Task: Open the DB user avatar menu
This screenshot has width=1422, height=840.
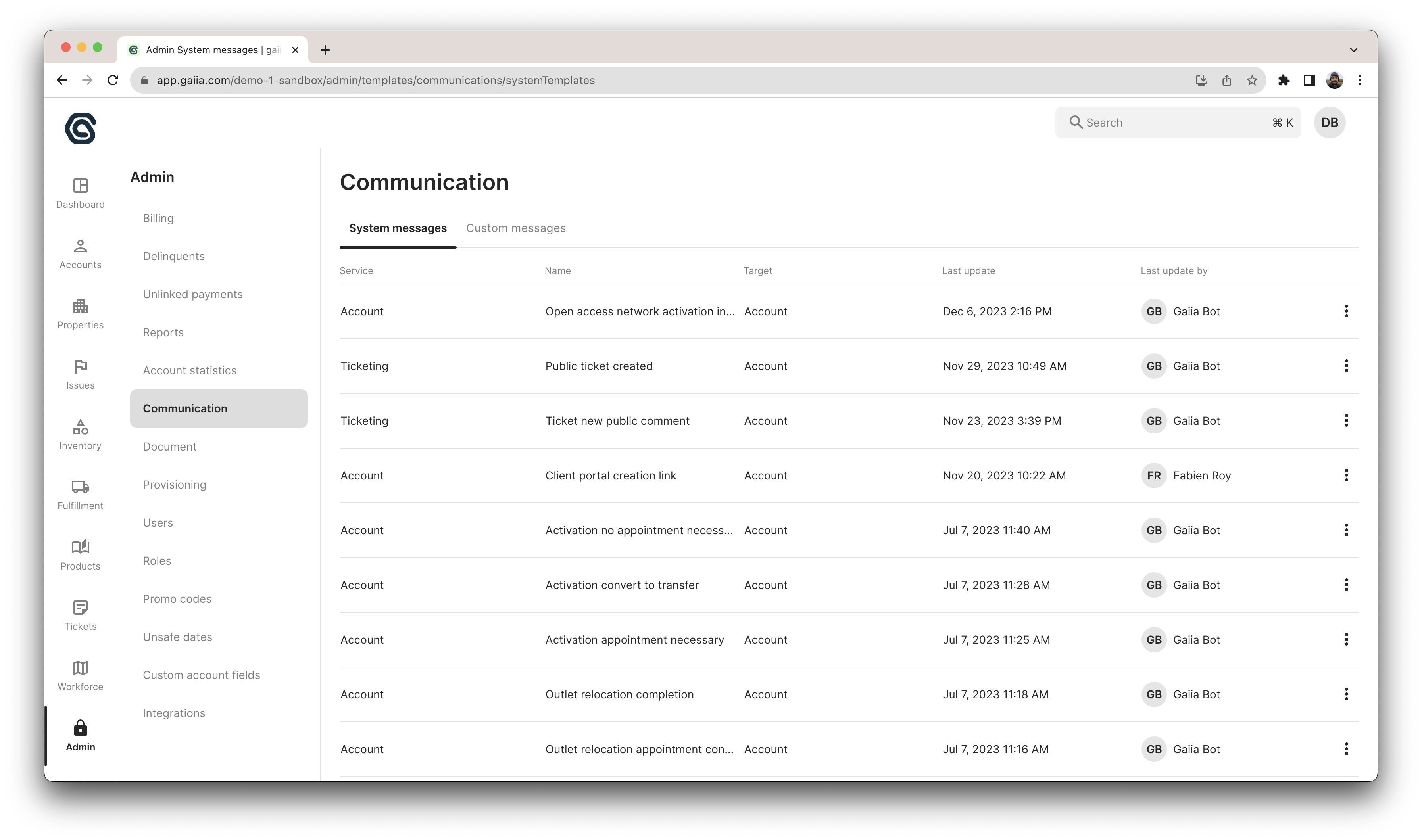Action: coord(1329,122)
